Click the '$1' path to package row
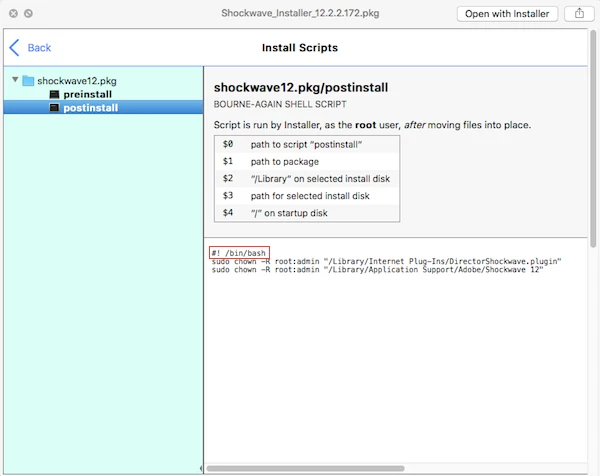Screen dimensions: 600x476 pos(307,161)
